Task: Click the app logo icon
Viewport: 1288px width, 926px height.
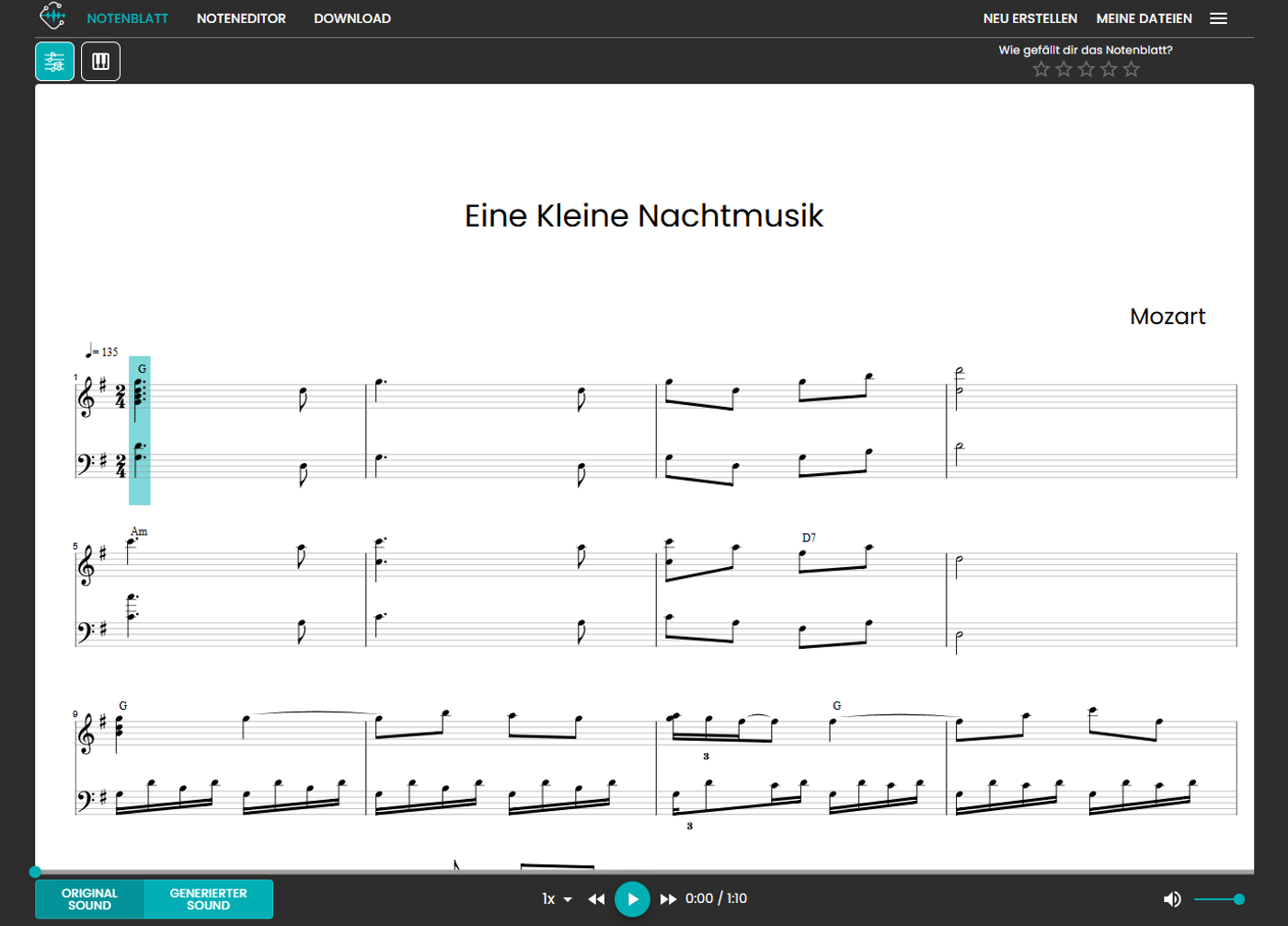Action: coord(52,16)
